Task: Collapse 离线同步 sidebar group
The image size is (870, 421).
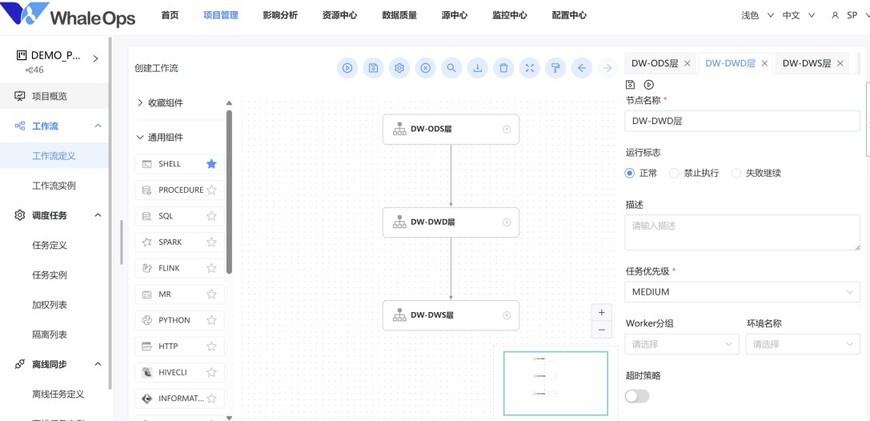Action: point(98,364)
